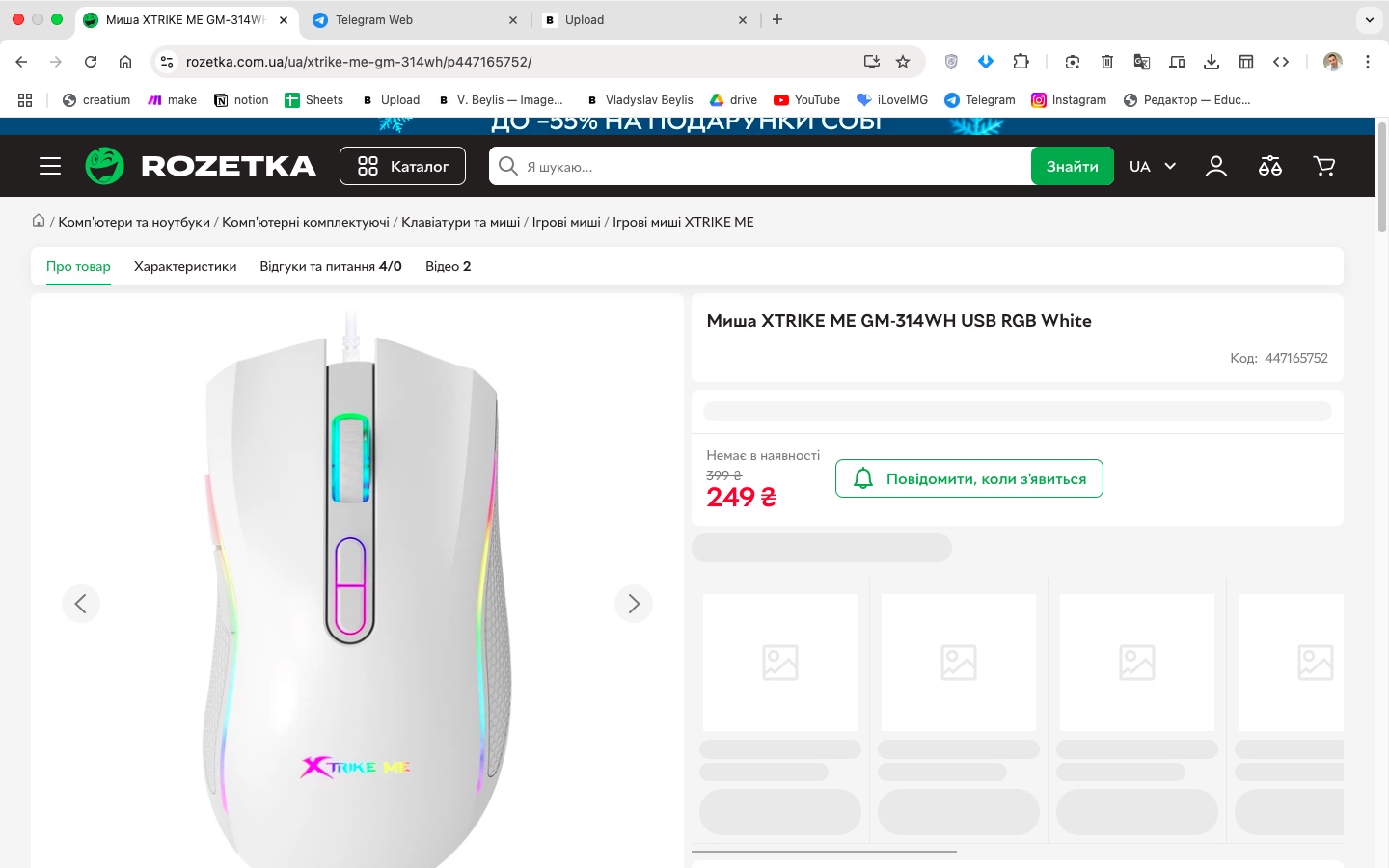The width and height of the screenshot is (1389, 868).
Task: Click the Ігрові миші breadcrumb link
Action: click(566, 222)
